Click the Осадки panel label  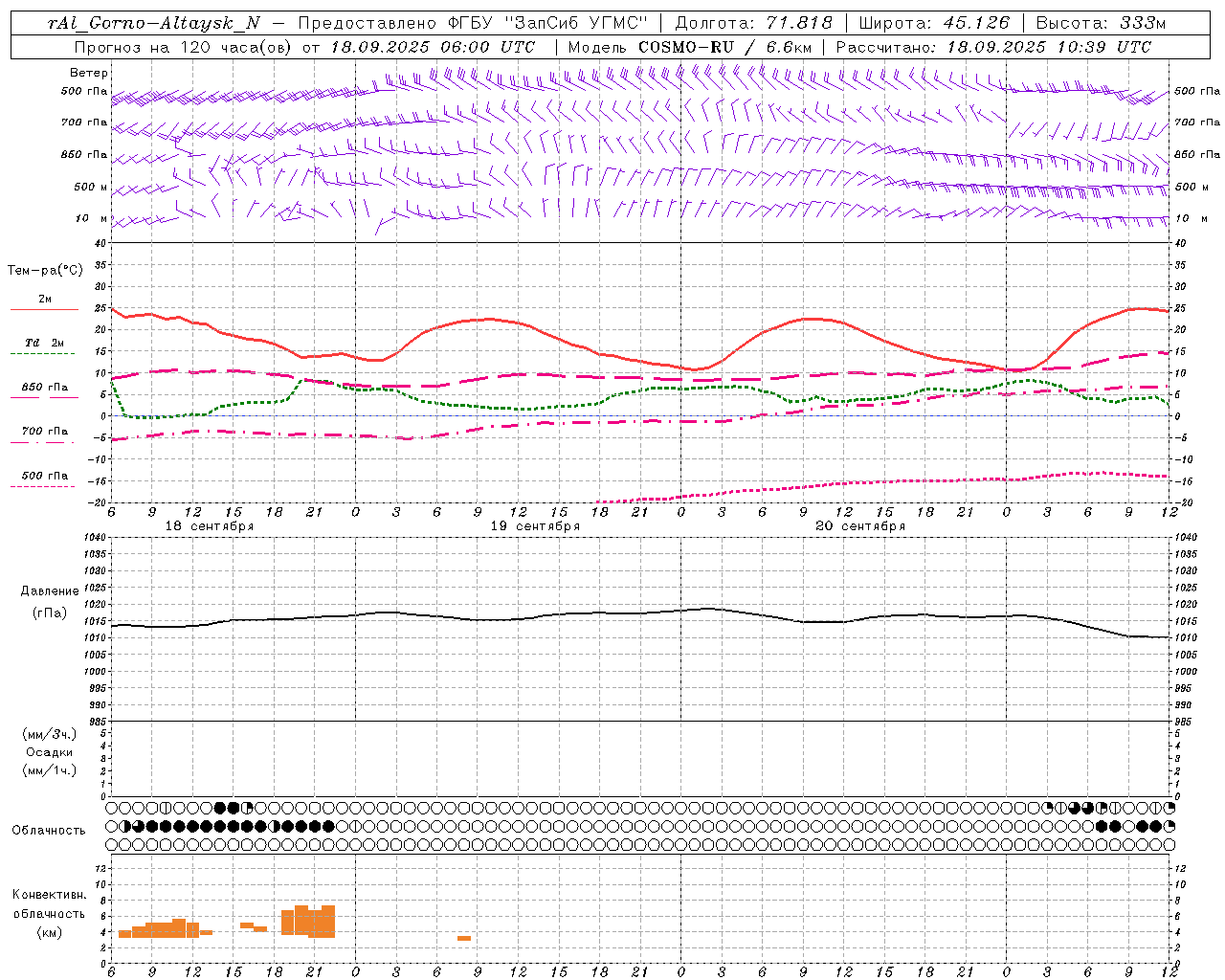pyautogui.click(x=50, y=753)
